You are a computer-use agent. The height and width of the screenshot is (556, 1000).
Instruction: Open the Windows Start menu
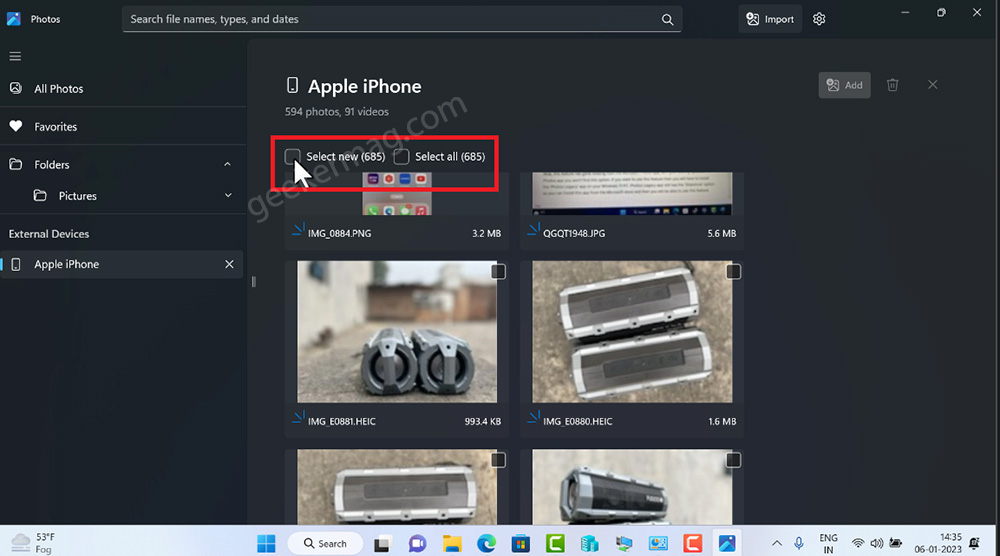pyautogui.click(x=266, y=543)
